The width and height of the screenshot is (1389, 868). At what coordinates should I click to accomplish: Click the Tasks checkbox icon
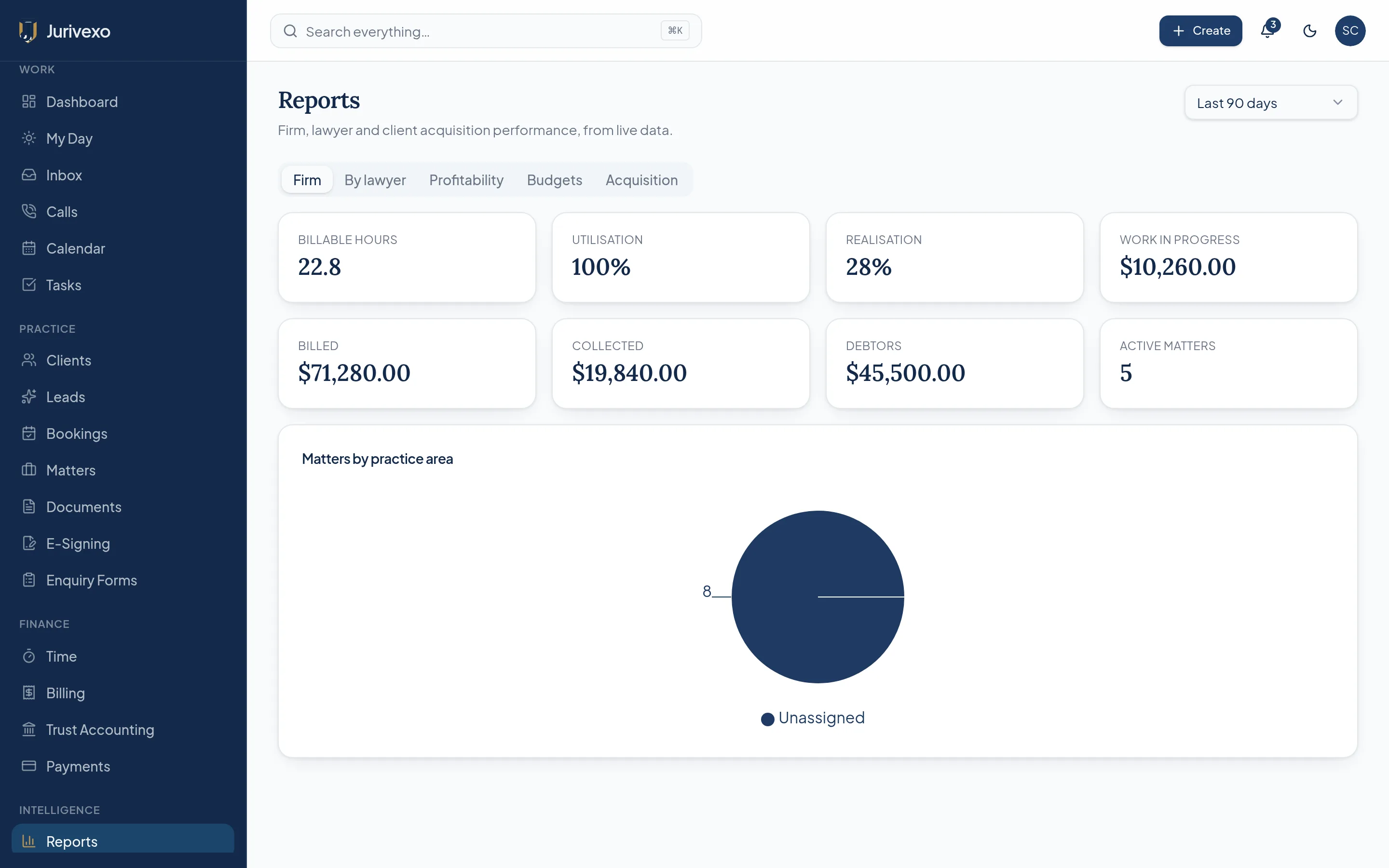(x=29, y=285)
